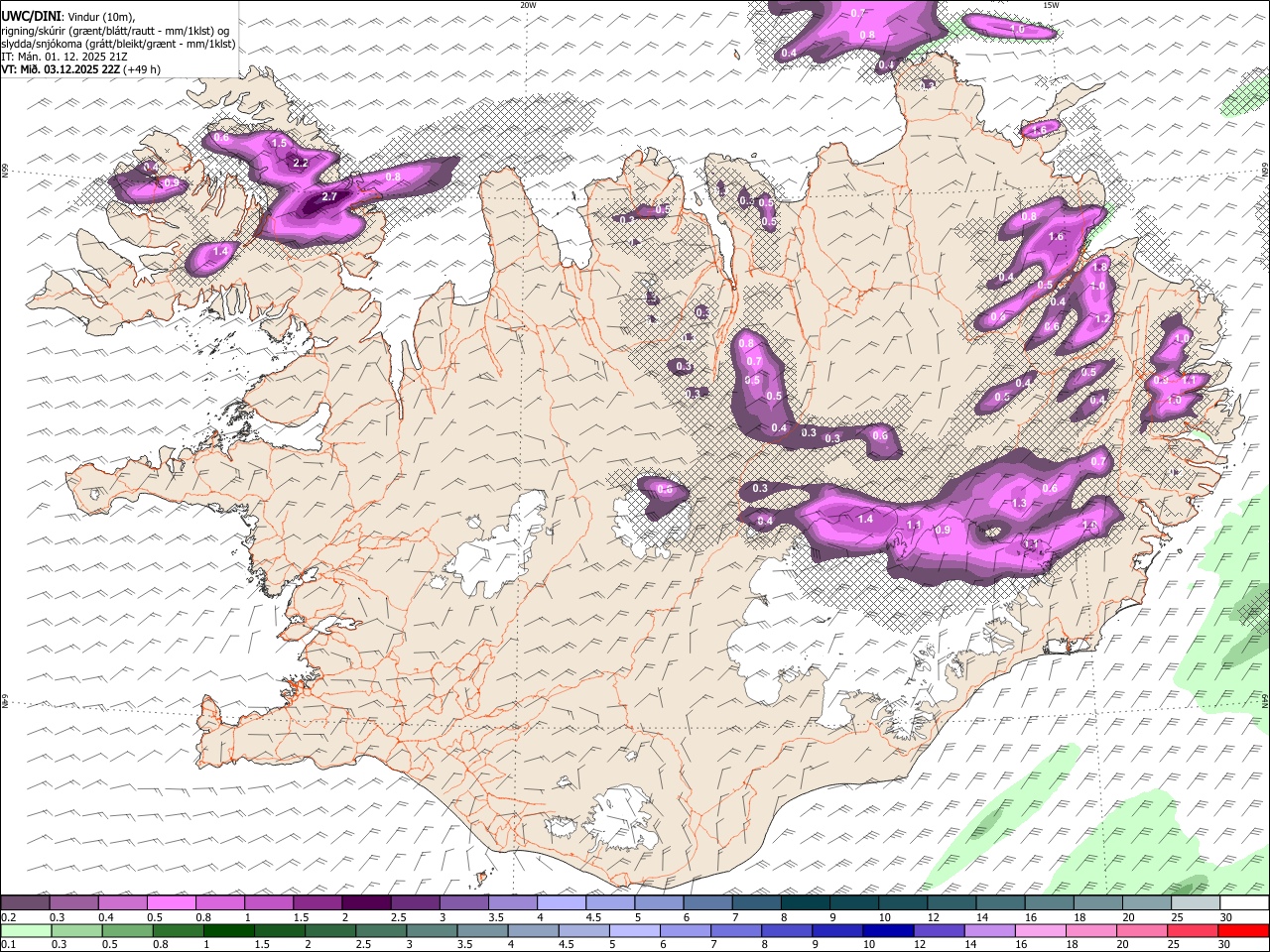This screenshot has height=952, width=1270.
Task: Choose upper bar swatch between 12 and 14
Action: click(x=952, y=902)
